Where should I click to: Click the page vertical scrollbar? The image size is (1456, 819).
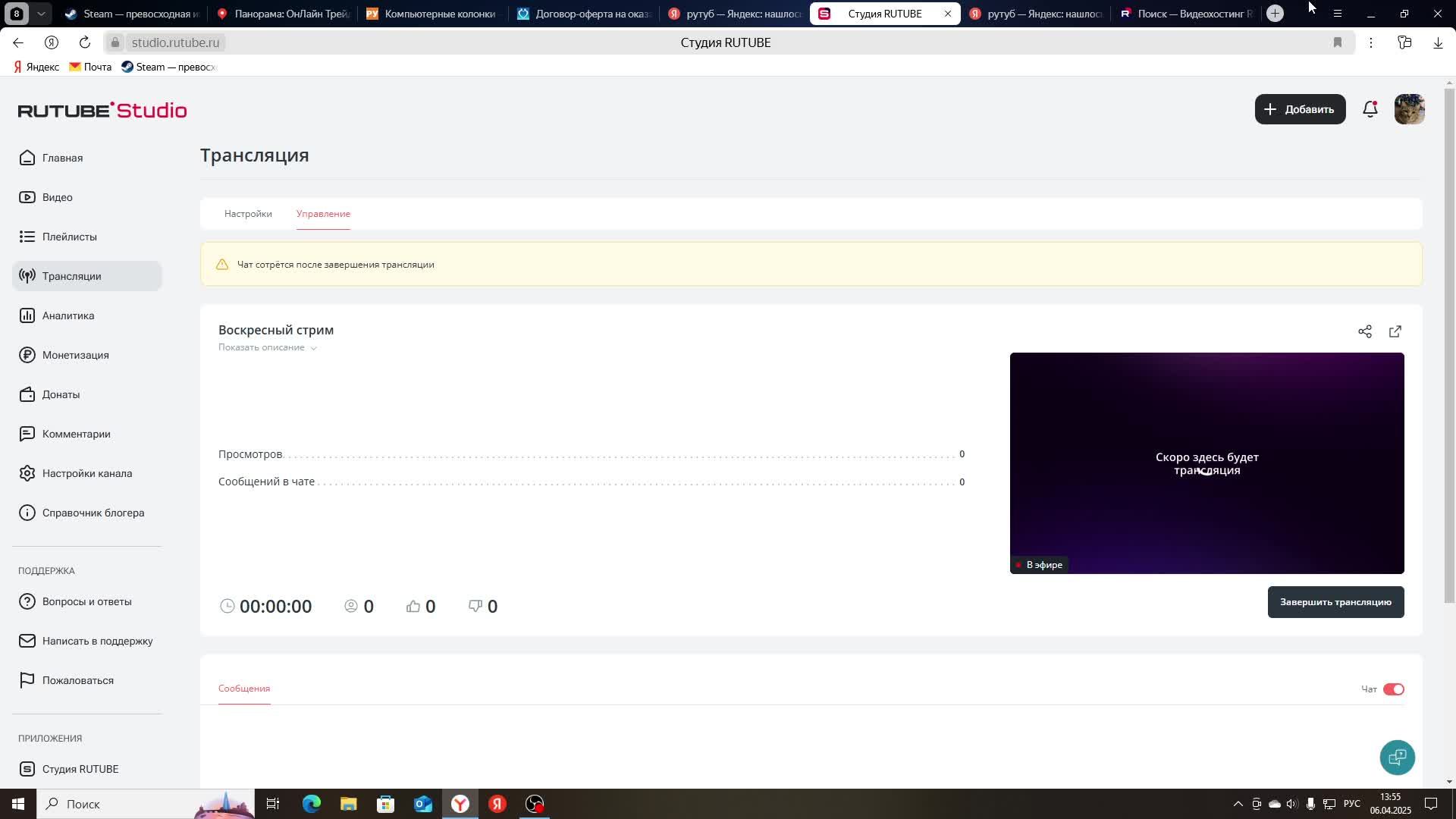(x=1449, y=345)
